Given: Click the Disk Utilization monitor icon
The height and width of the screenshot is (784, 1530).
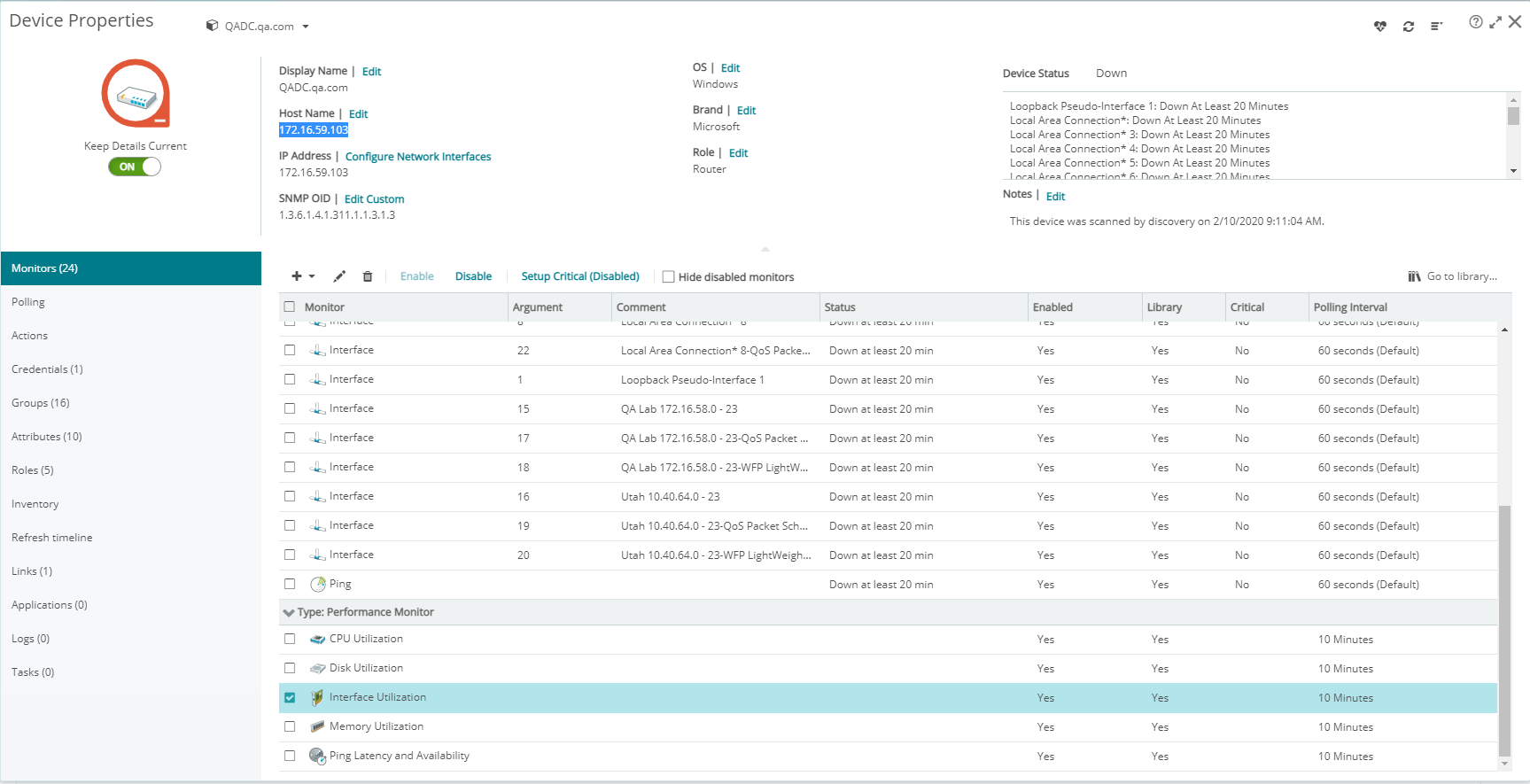Looking at the screenshot, I should [317, 669].
